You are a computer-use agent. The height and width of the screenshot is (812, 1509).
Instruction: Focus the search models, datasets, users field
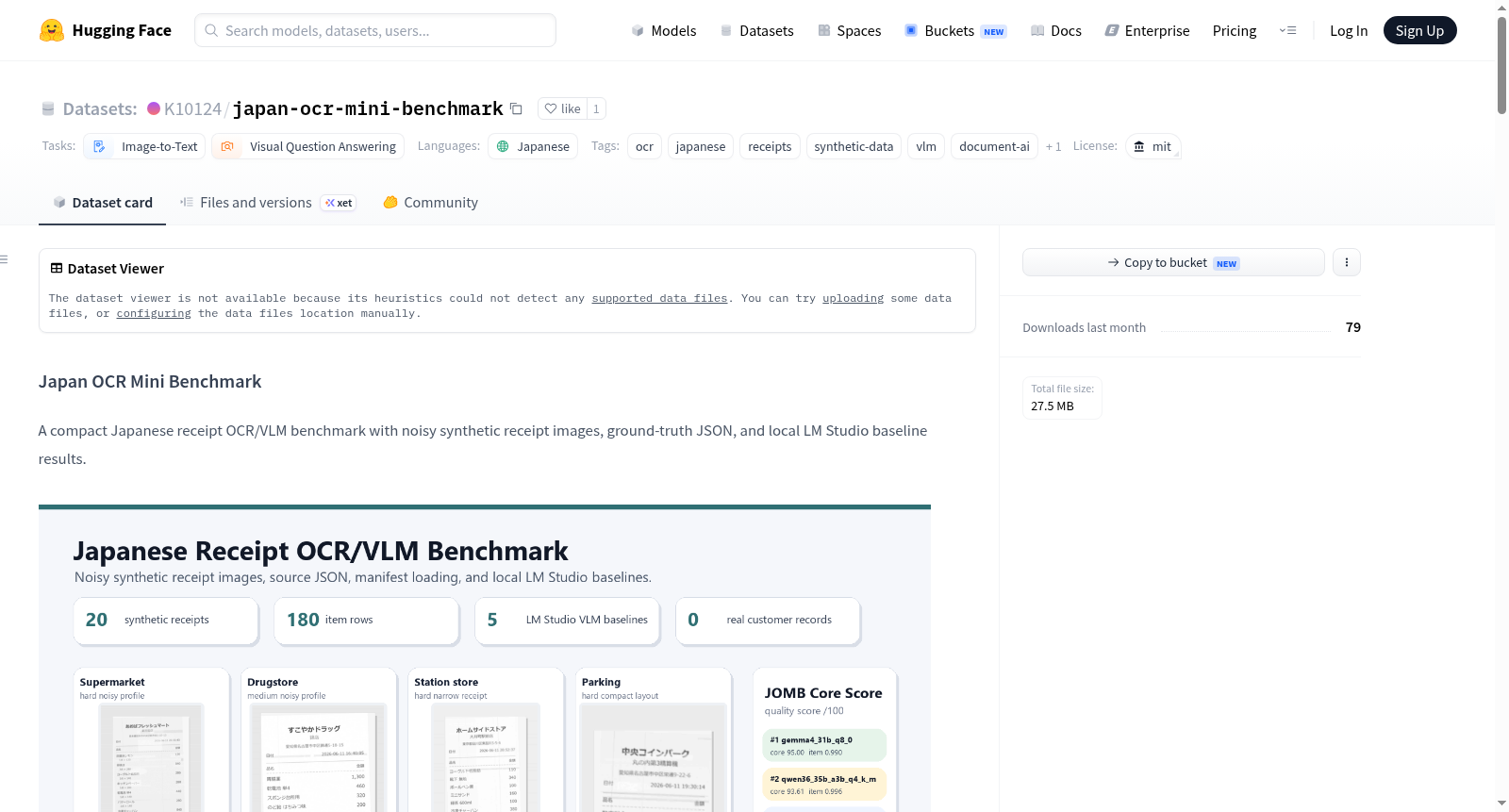tap(375, 30)
